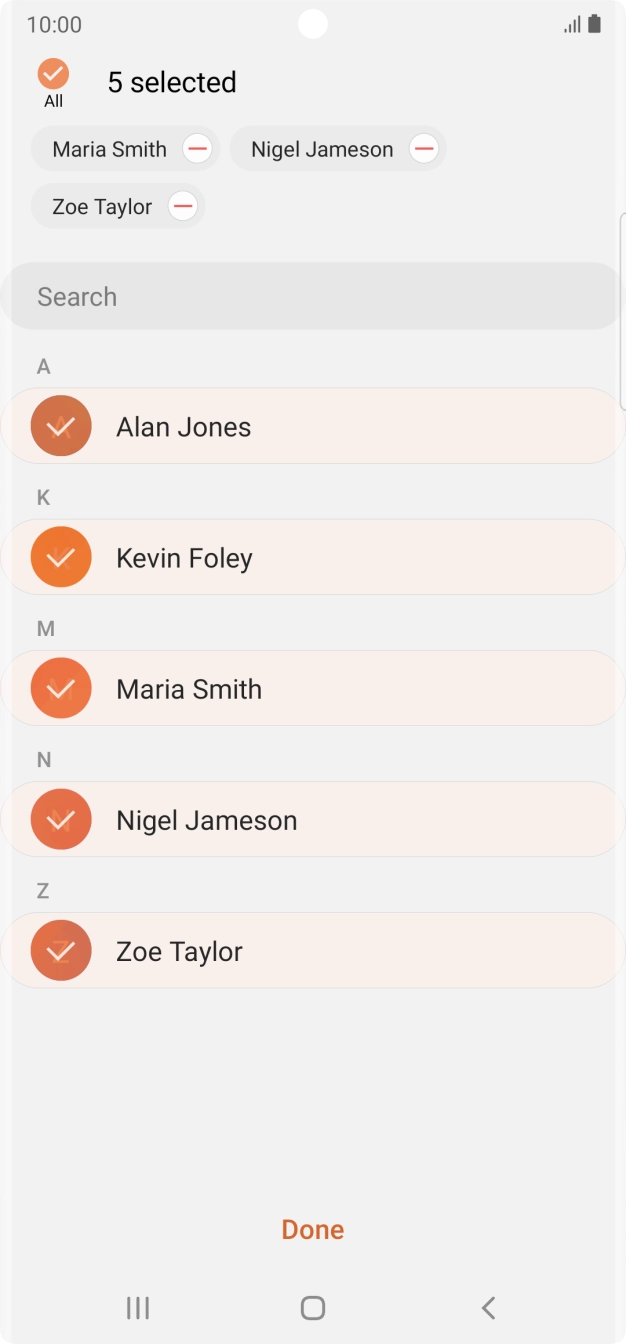Tap the home navigation icon
Viewport: 626px width, 1344px height.
pyautogui.click(x=313, y=1307)
